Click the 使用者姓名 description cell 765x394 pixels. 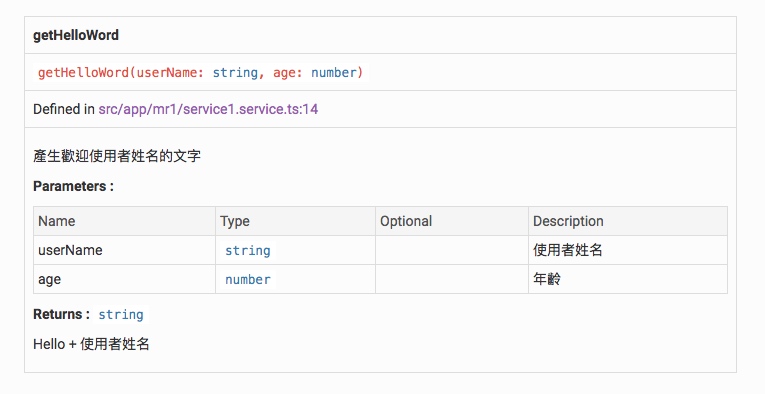(x=628, y=250)
